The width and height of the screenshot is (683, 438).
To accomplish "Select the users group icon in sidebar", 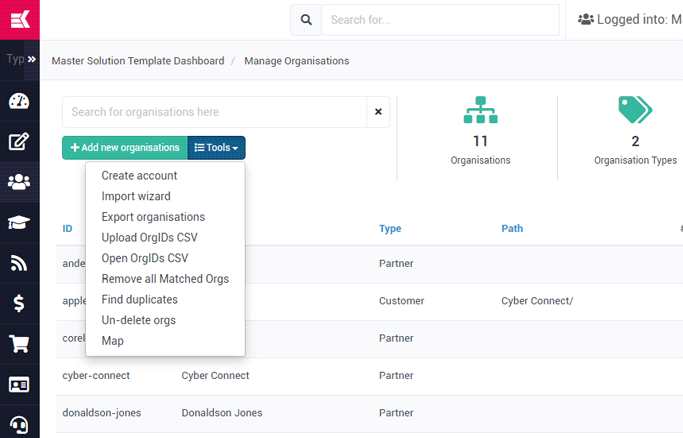I will (x=19, y=182).
